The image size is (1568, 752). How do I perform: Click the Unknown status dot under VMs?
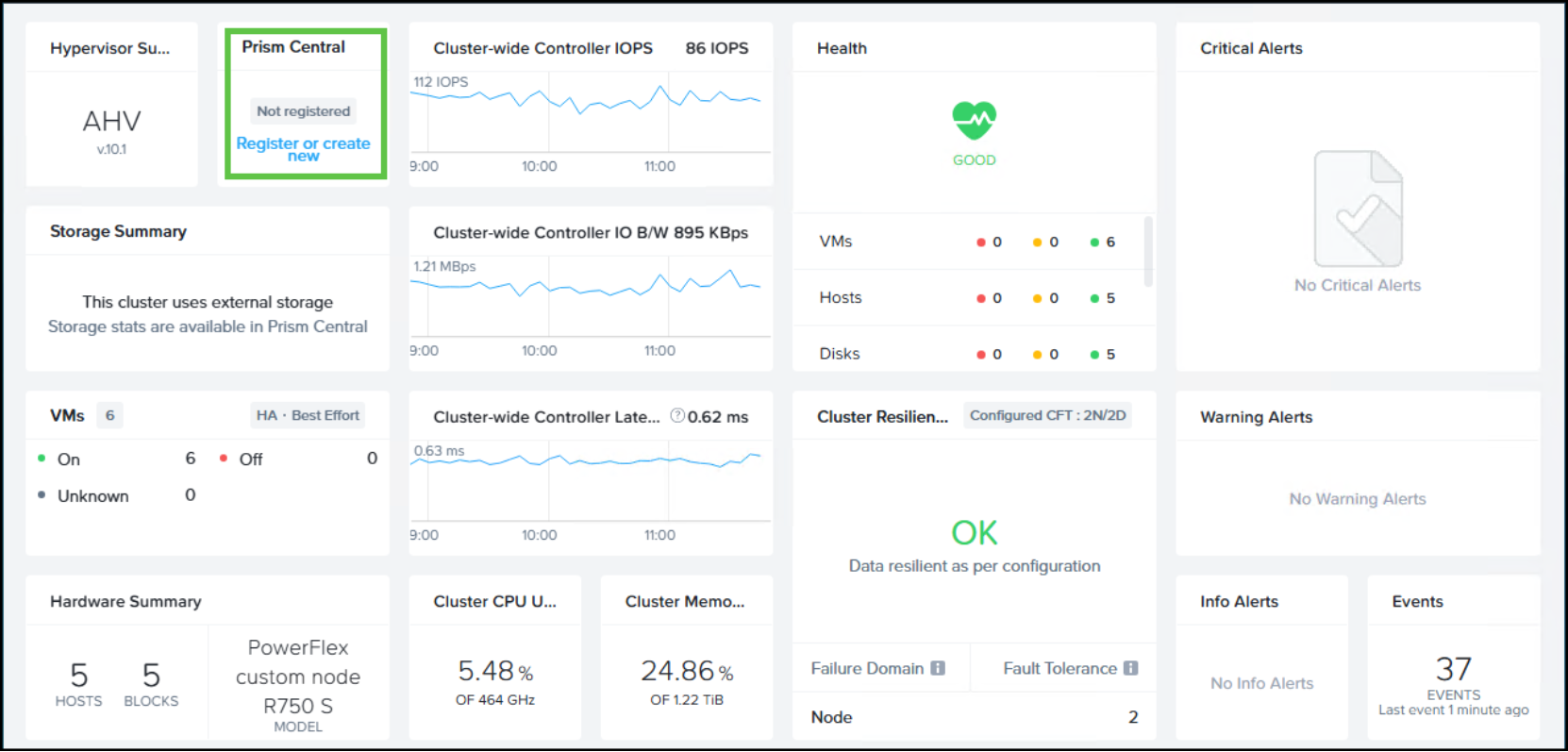coord(42,494)
